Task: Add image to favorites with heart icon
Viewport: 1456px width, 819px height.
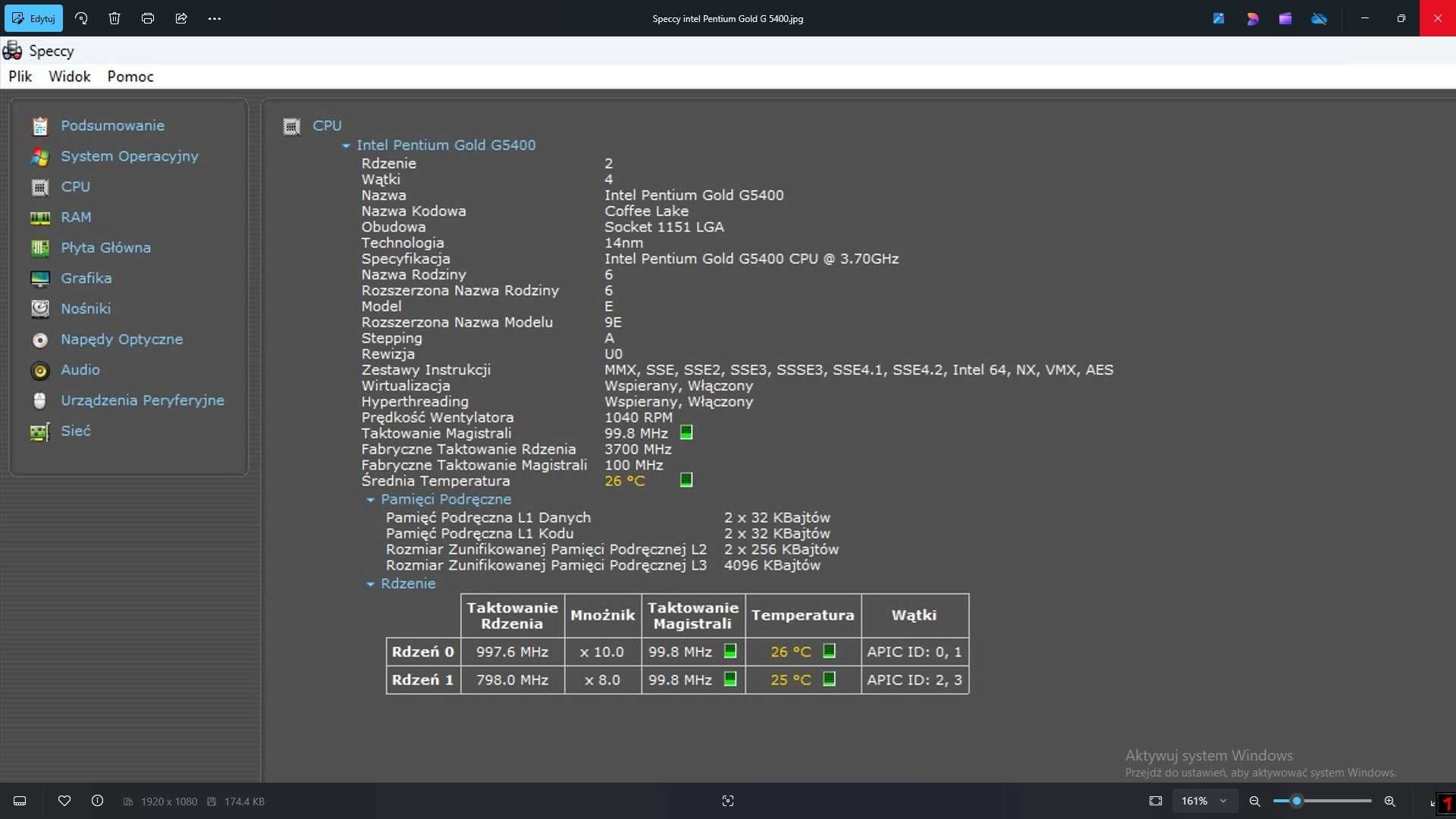Action: 64,801
